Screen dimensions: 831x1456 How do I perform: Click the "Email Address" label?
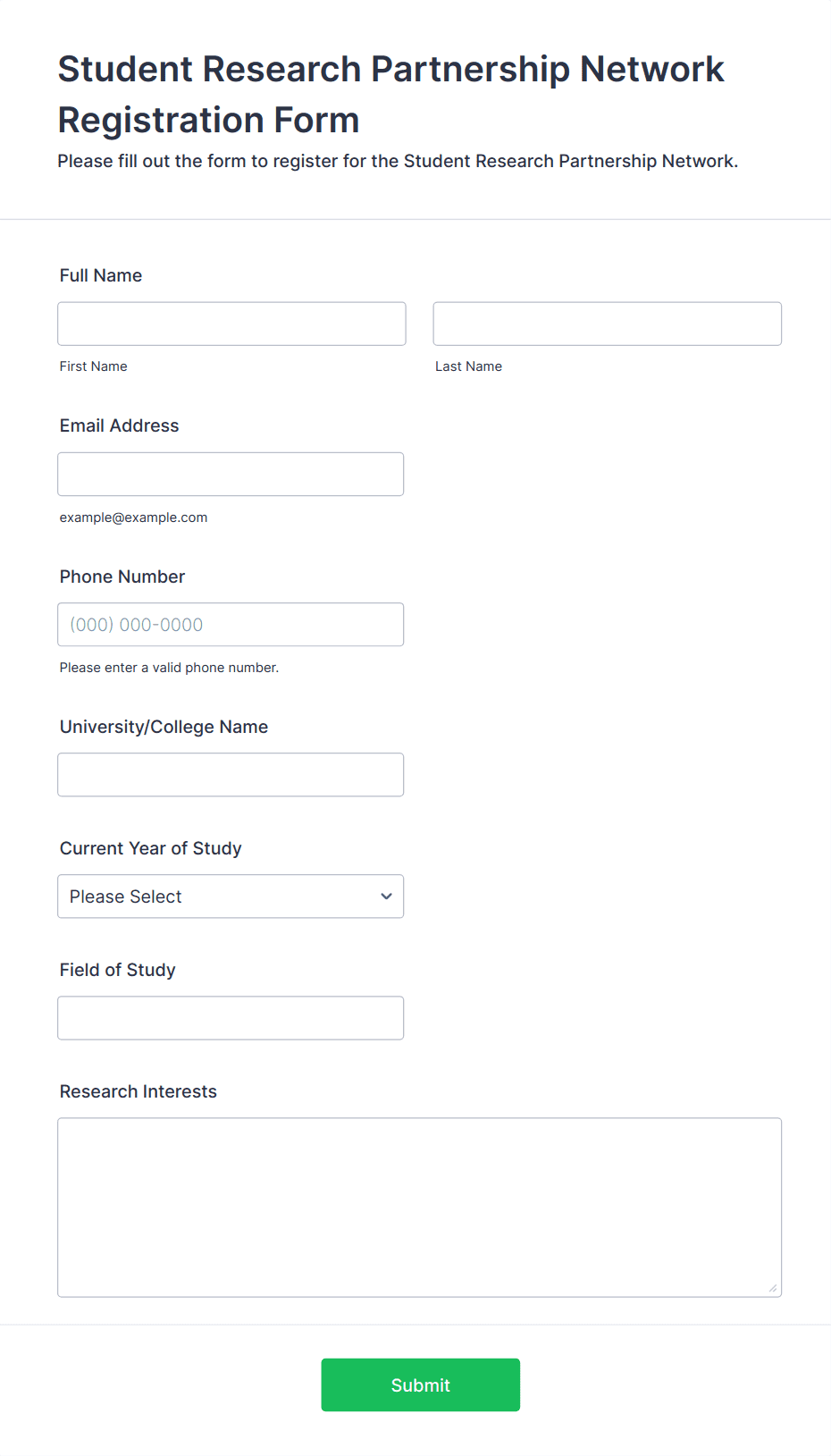[x=120, y=425]
